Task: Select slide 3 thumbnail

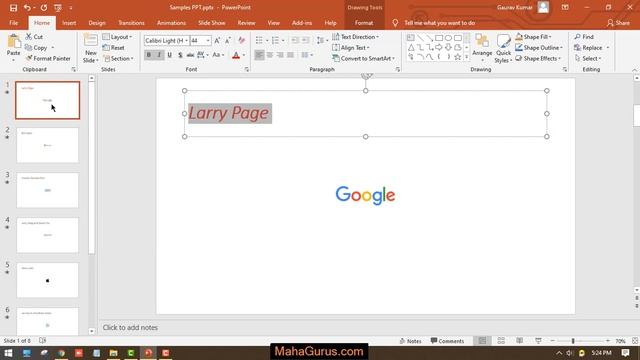Action: [x=47, y=190]
